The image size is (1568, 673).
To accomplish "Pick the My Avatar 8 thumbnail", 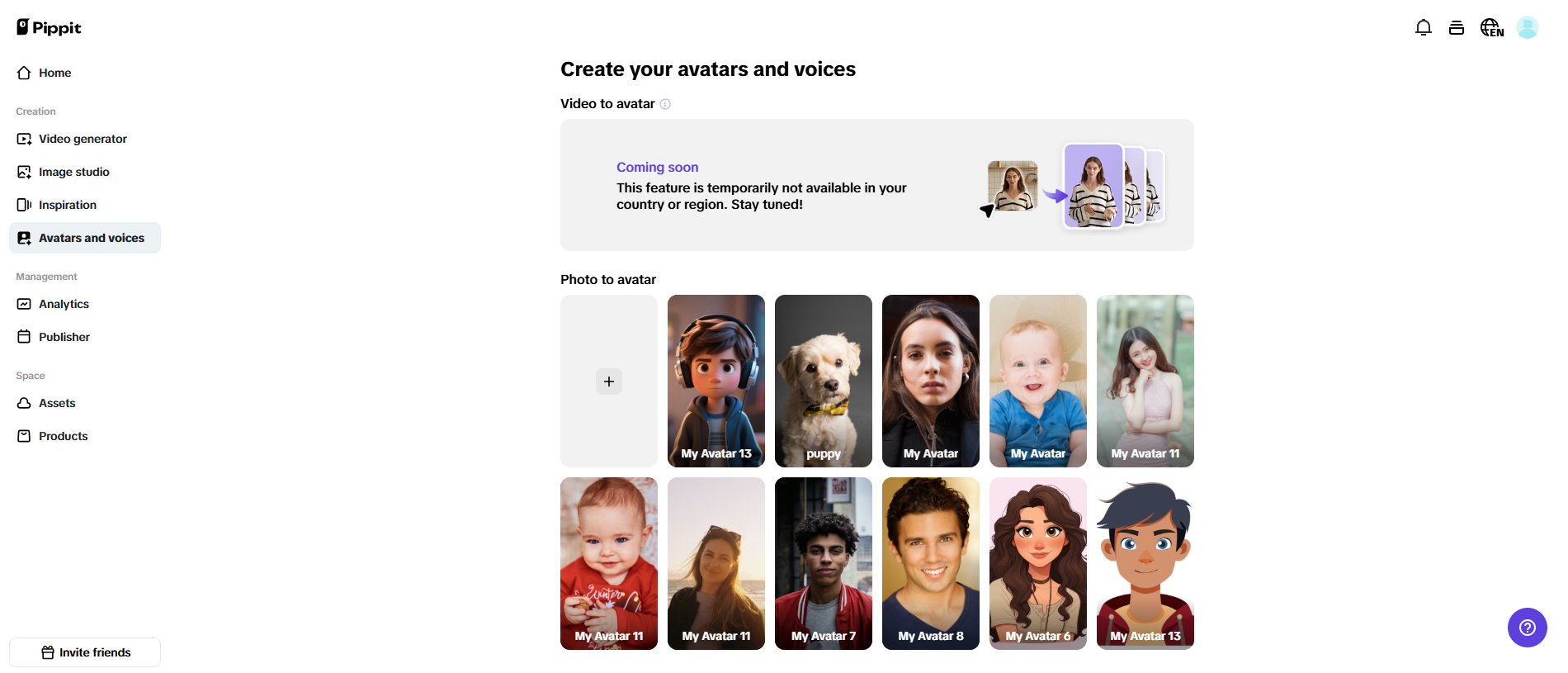I will (x=931, y=563).
